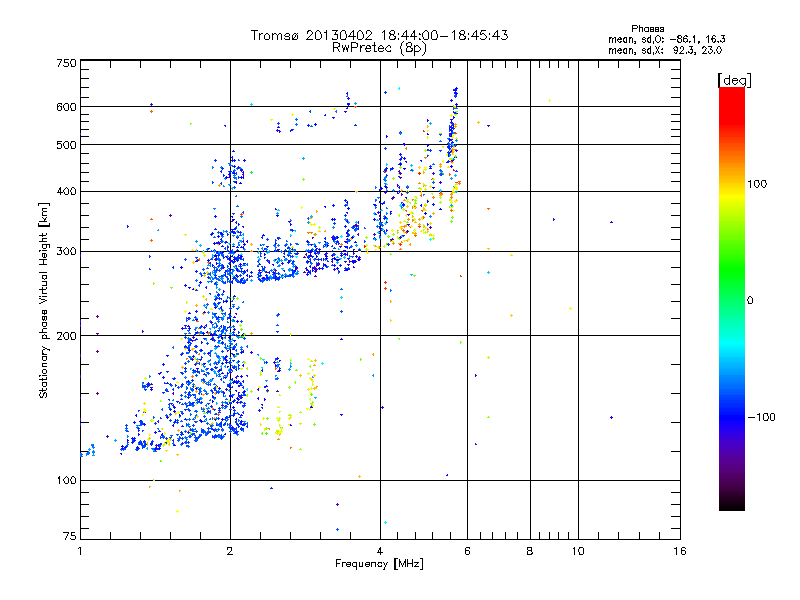The width and height of the screenshot is (800, 600).
Task: Click the y-axis tick label '300'
Action: point(66,252)
